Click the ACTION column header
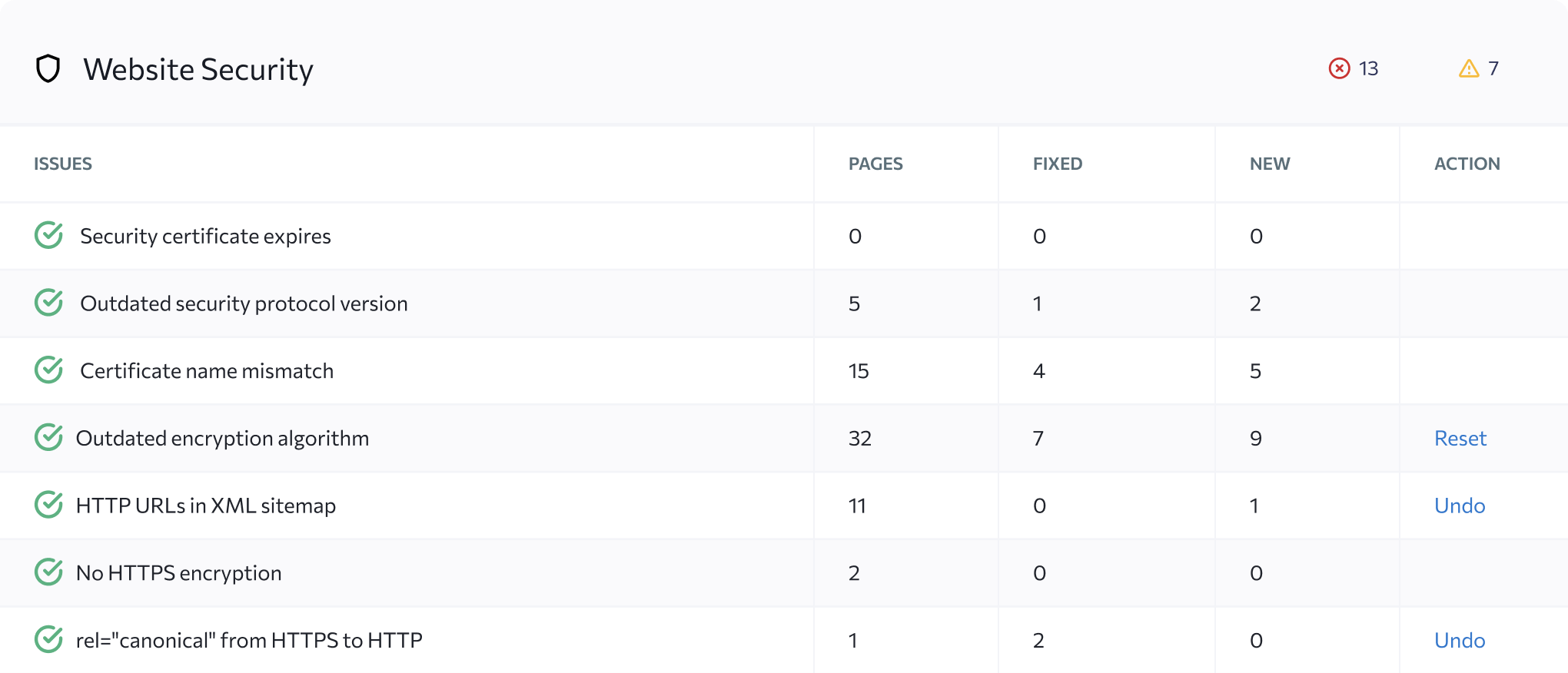Screen dimensions: 1568x673 click(1467, 164)
